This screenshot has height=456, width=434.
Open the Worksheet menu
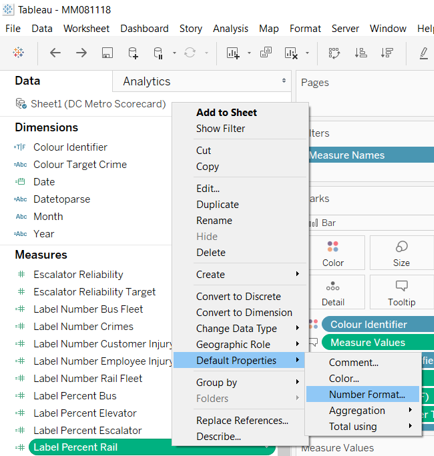(x=86, y=29)
